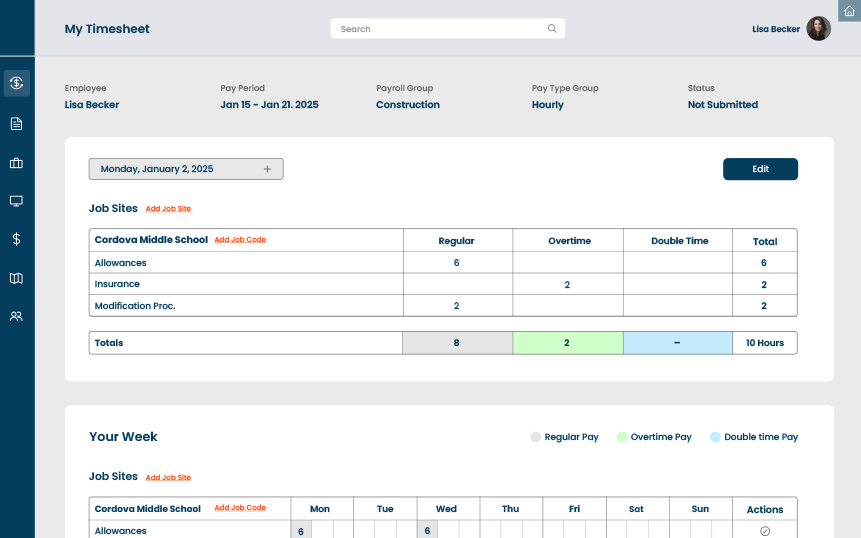The width and height of the screenshot is (861, 538).
Task: Click the plus icon in date selector
Action: pyautogui.click(x=267, y=169)
